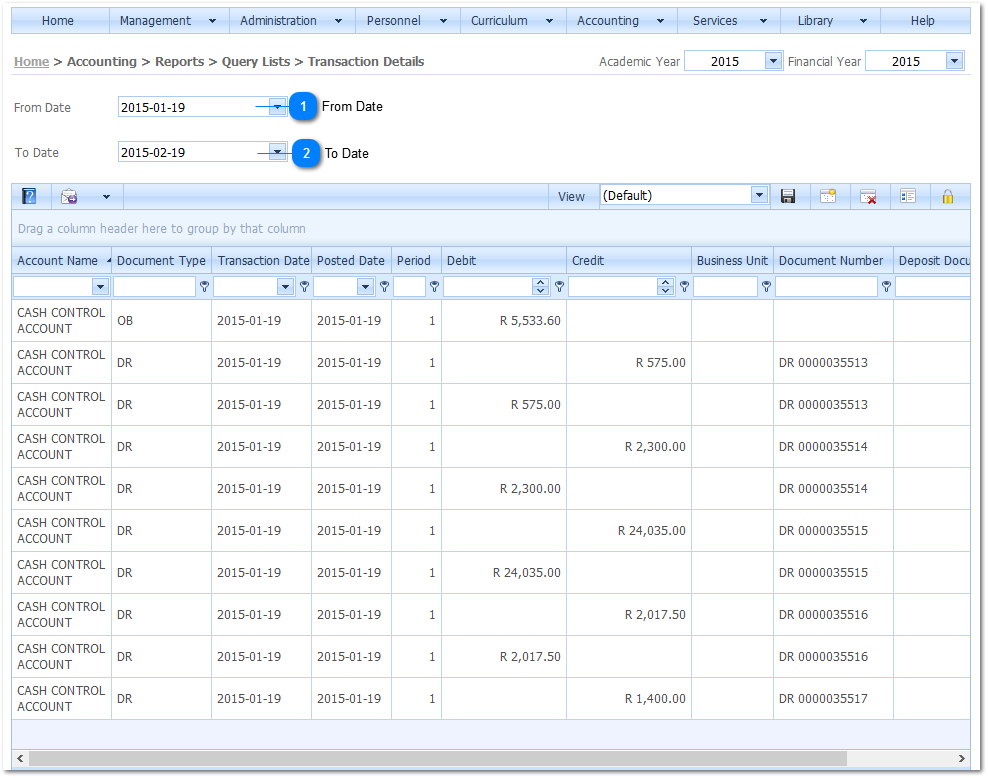Open the Academic Year dropdown

coord(772,62)
